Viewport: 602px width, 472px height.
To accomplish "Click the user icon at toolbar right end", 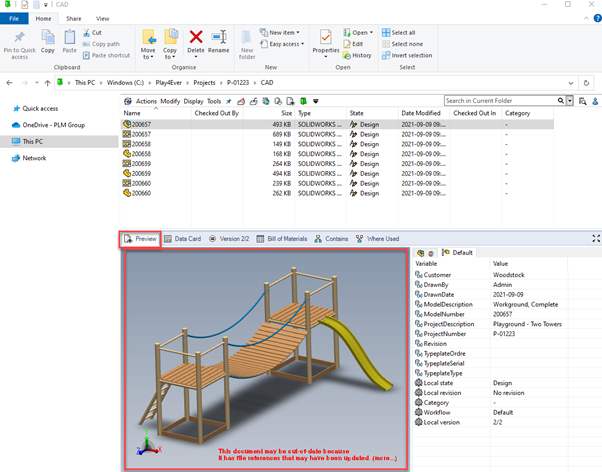I will click(595, 101).
